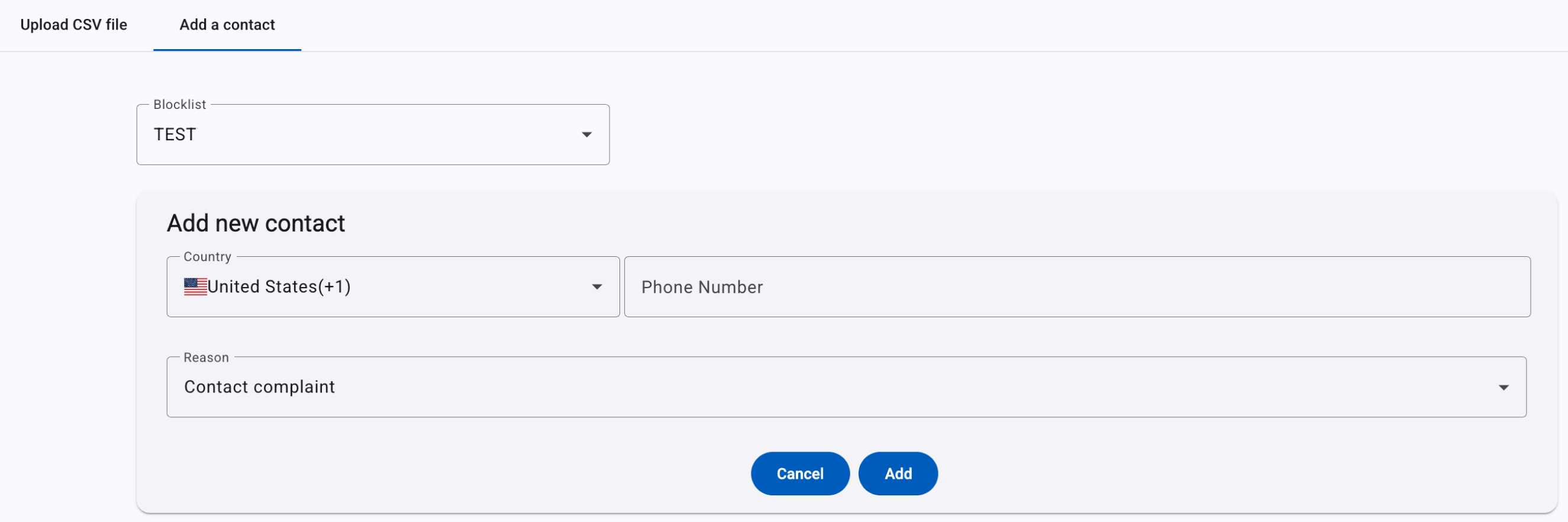This screenshot has height=522, width=1568.
Task: Click the Reason field label
Action: pyautogui.click(x=207, y=357)
